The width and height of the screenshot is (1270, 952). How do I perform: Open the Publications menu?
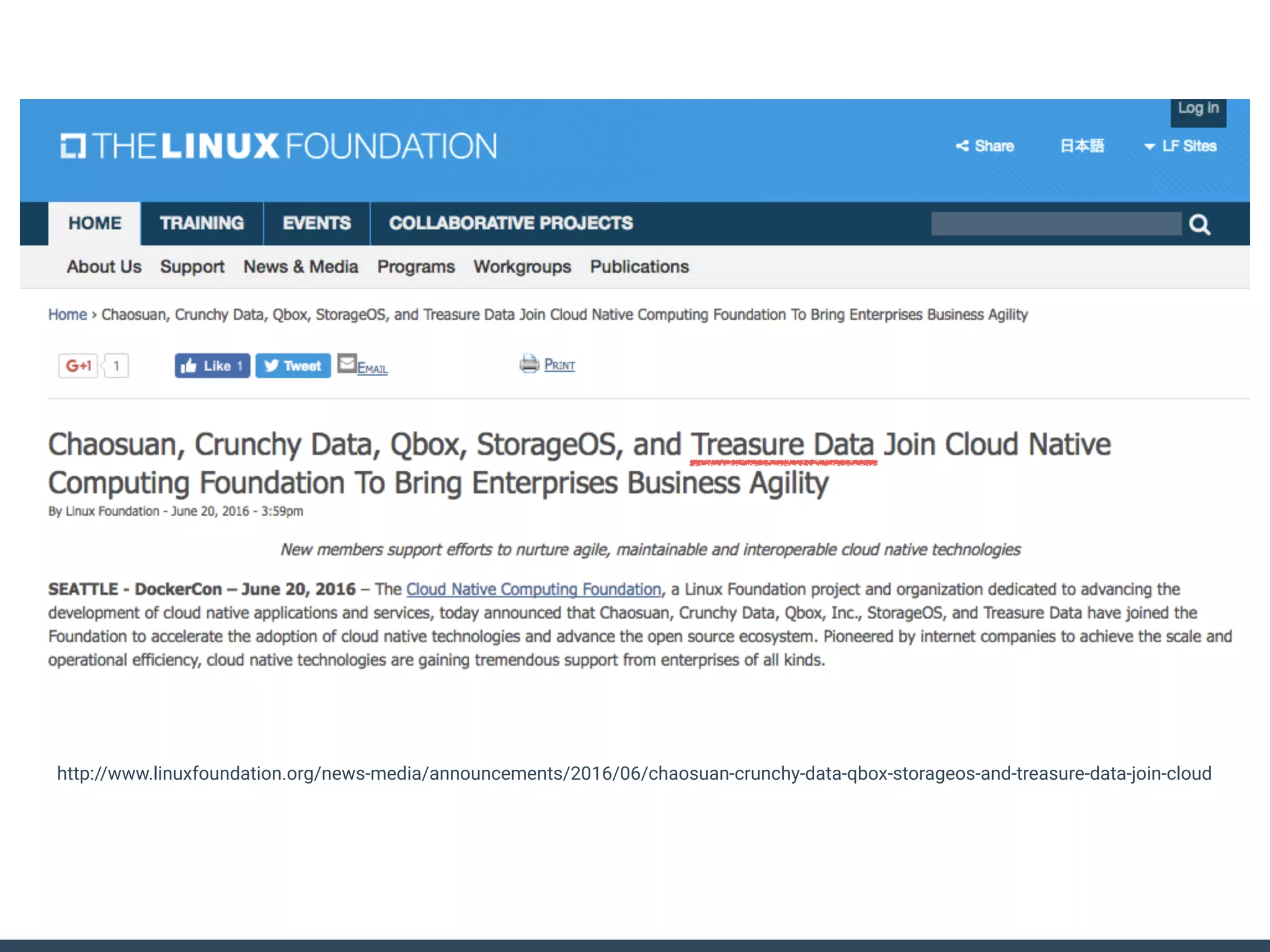(639, 267)
